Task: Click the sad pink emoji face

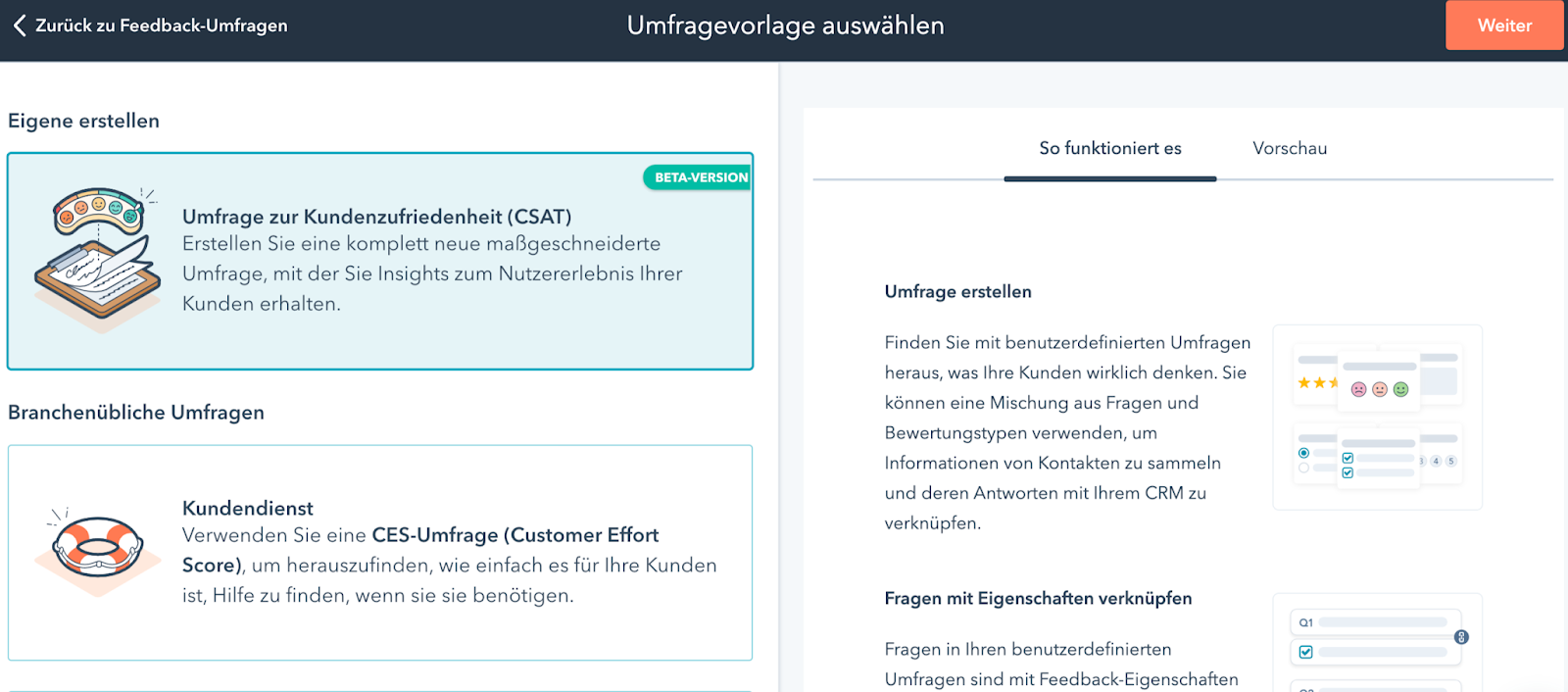Action: click(1358, 389)
